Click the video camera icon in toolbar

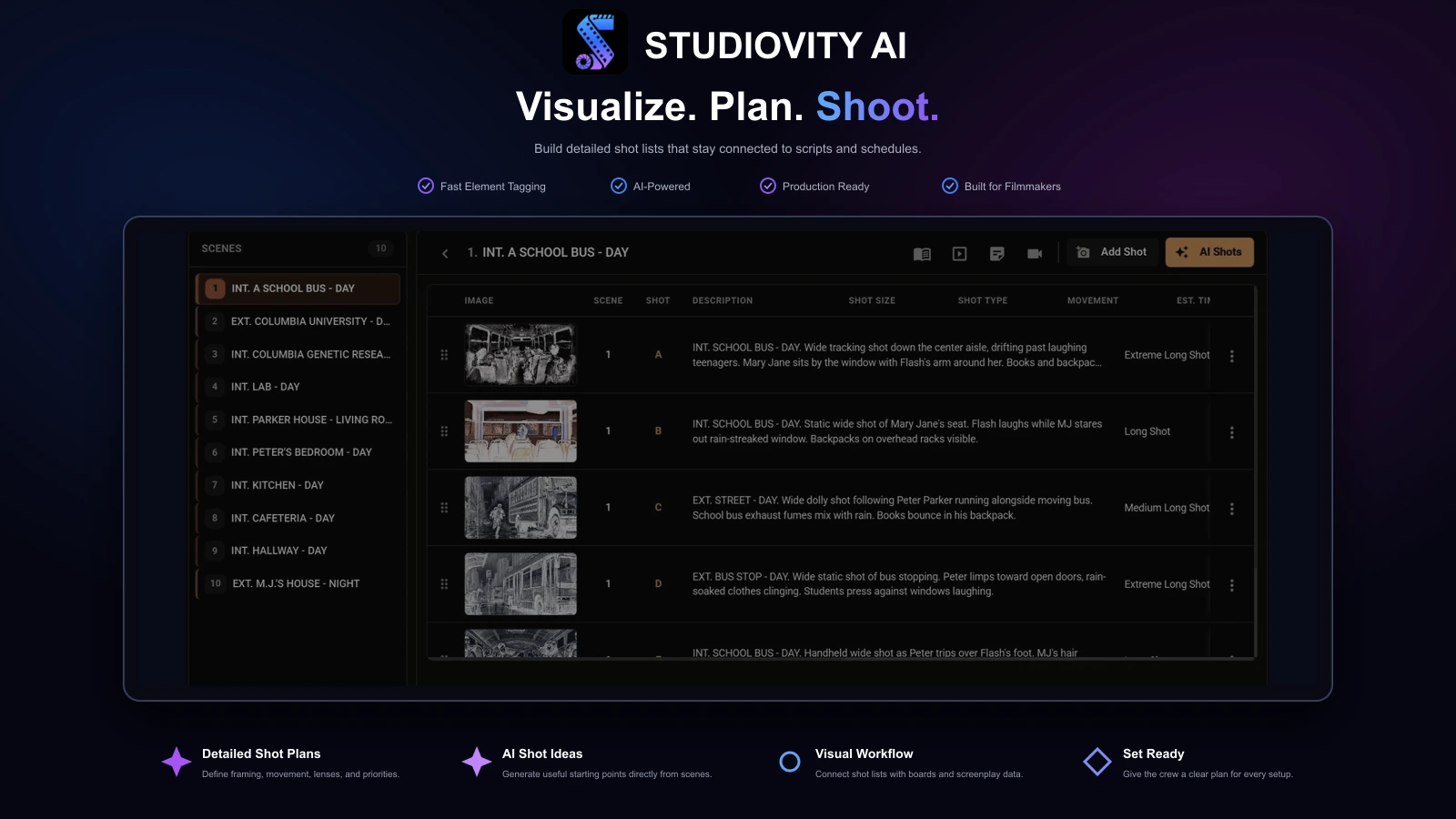(x=1035, y=254)
